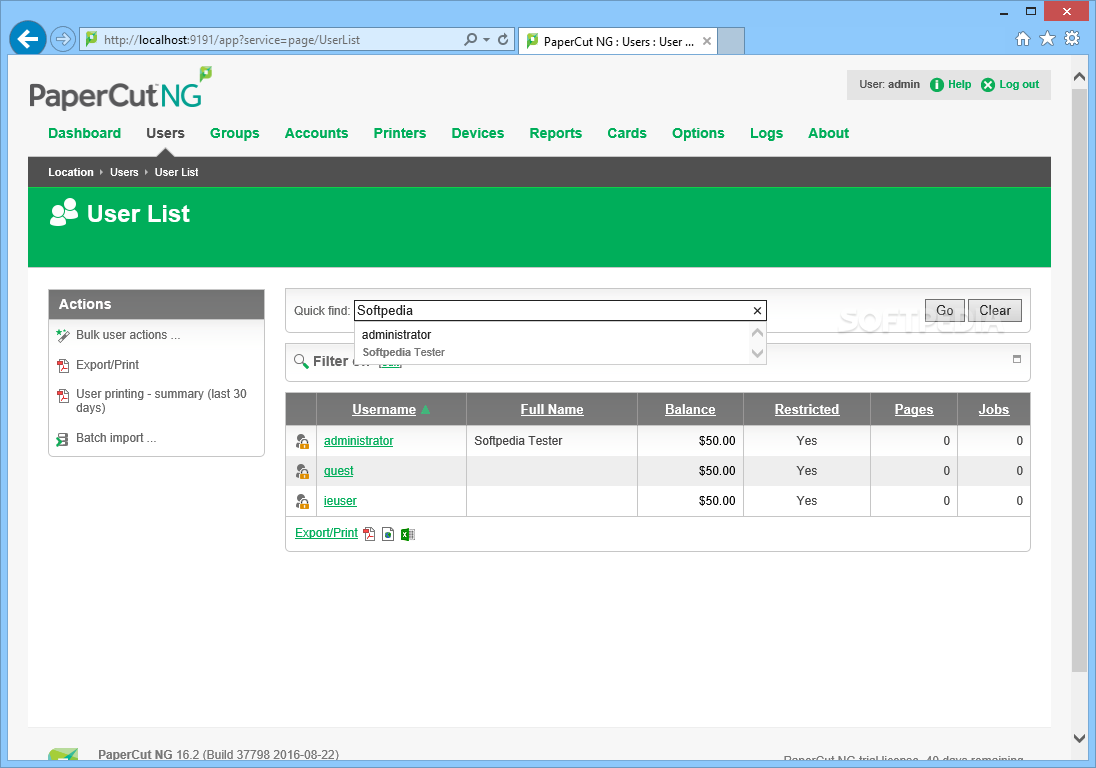Open the About tab

click(828, 133)
